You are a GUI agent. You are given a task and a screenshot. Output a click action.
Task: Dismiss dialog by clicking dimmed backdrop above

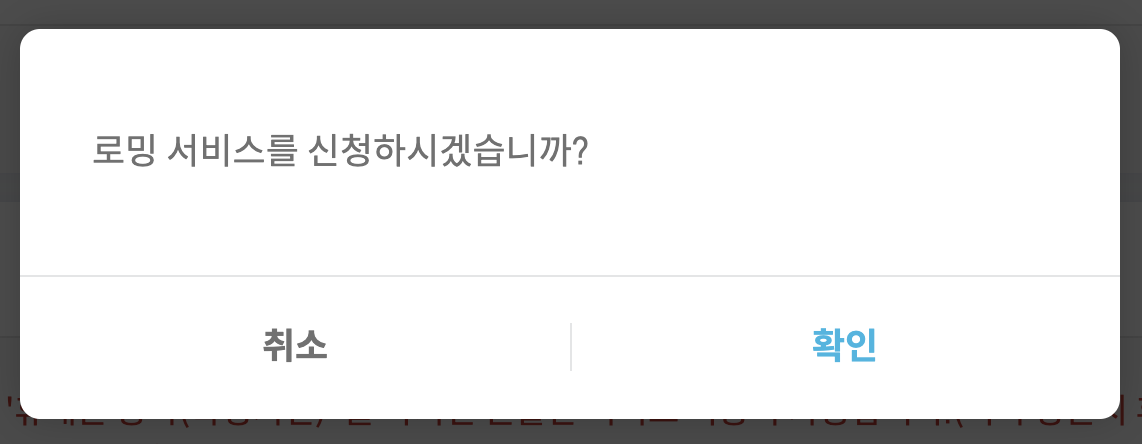(x=571, y=13)
